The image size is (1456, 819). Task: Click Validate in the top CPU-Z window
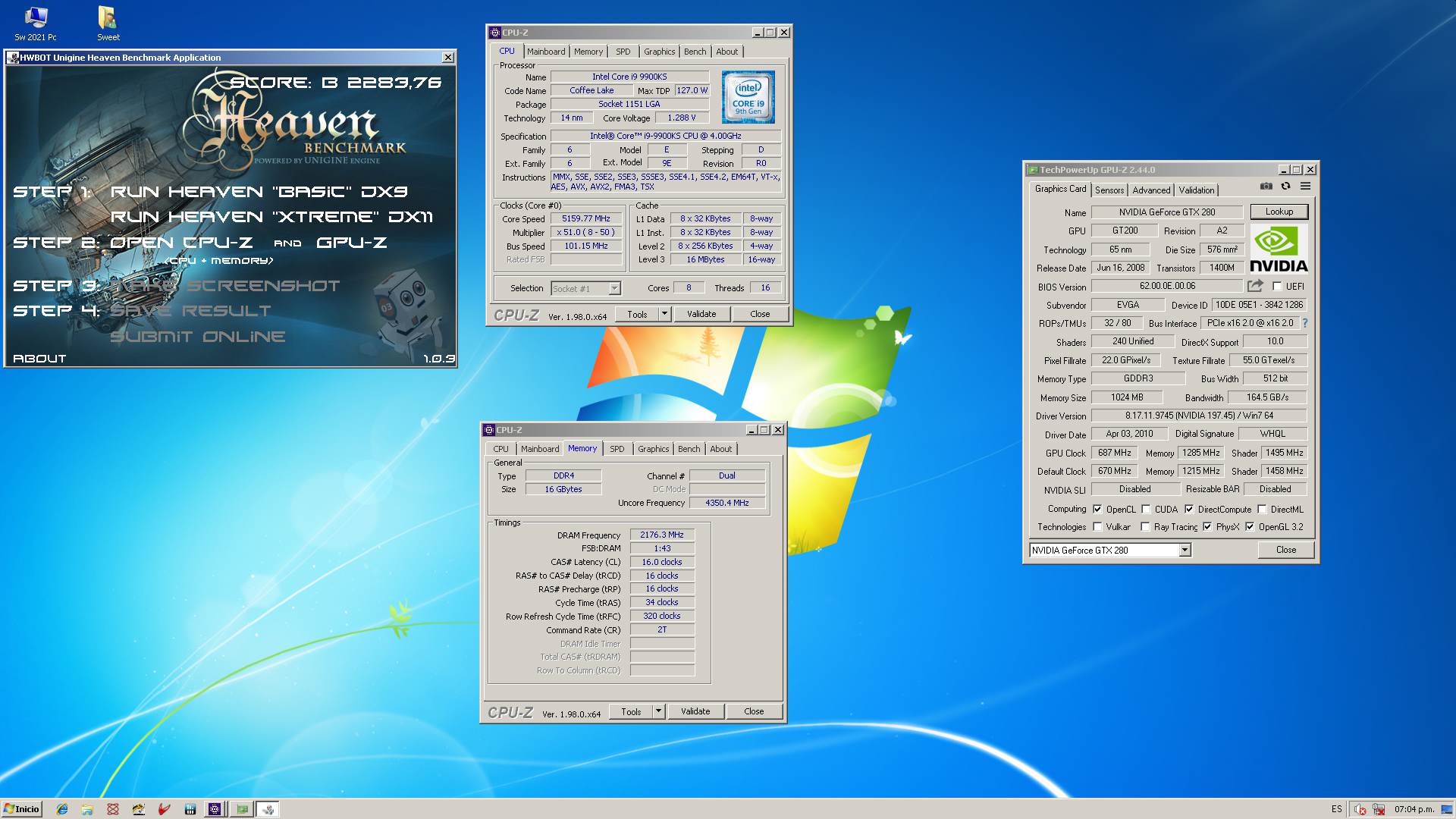701,314
